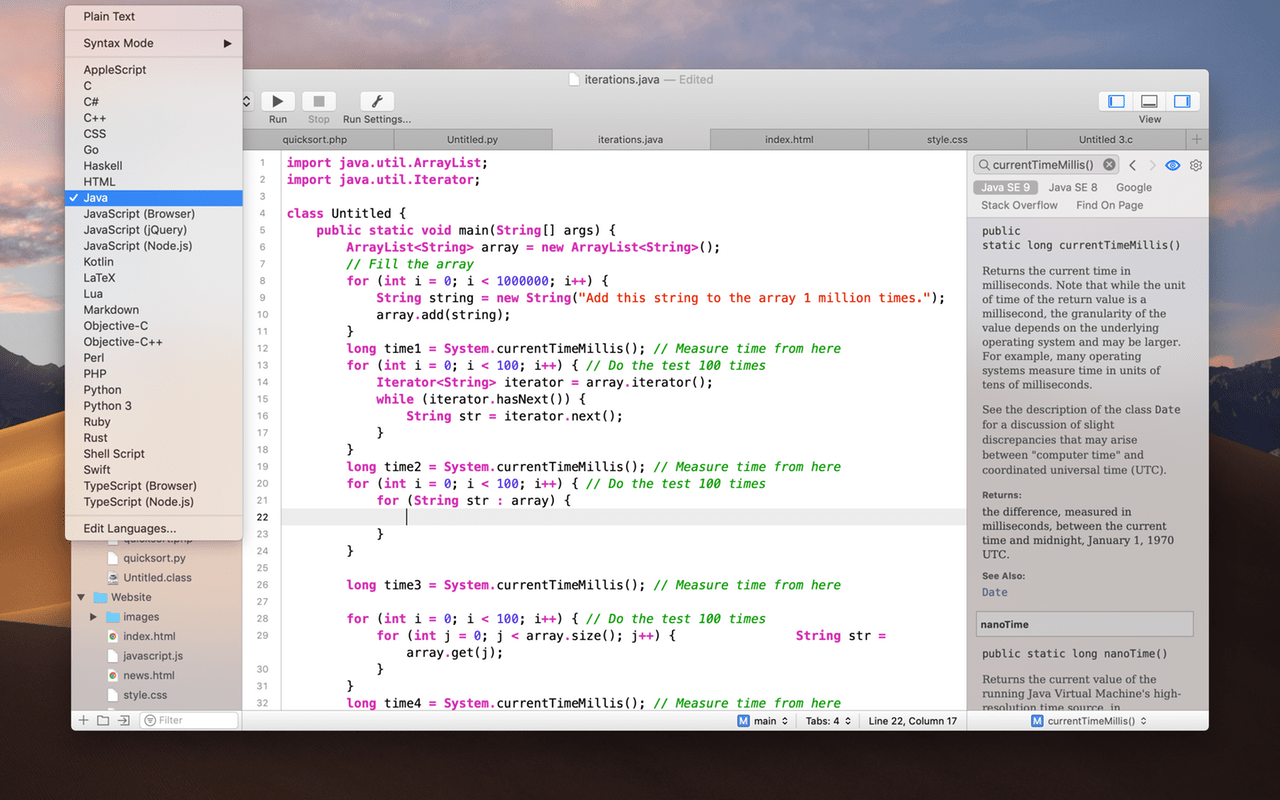
Task: Click the Filter field in the sidebar
Action: tap(189, 719)
